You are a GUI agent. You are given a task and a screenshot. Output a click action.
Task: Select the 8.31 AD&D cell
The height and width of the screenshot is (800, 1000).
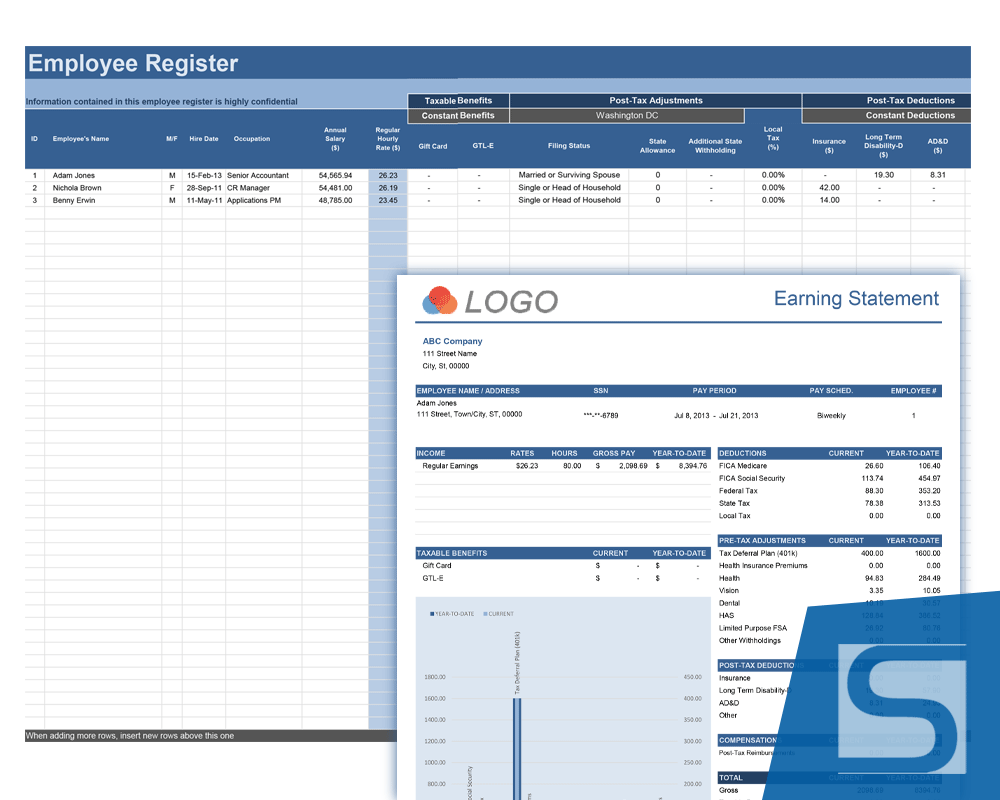(x=937, y=175)
